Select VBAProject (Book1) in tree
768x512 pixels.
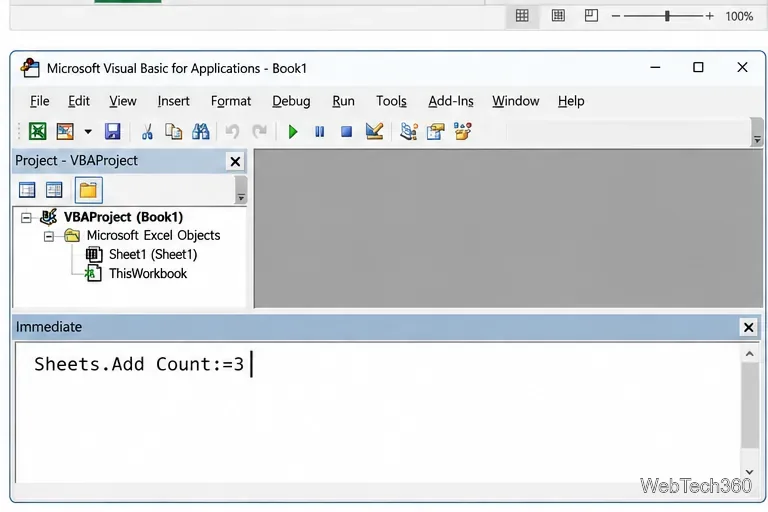click(123, 217)
